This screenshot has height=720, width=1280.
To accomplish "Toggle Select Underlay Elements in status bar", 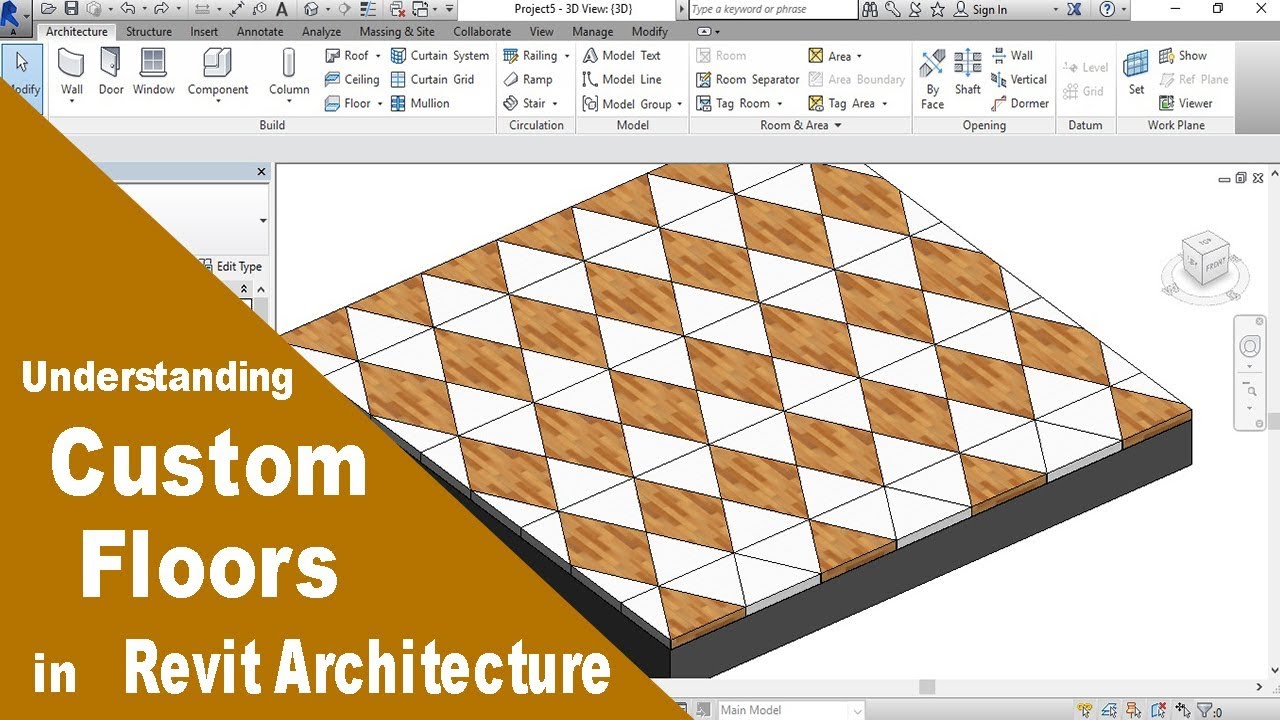I will 1110,710.
